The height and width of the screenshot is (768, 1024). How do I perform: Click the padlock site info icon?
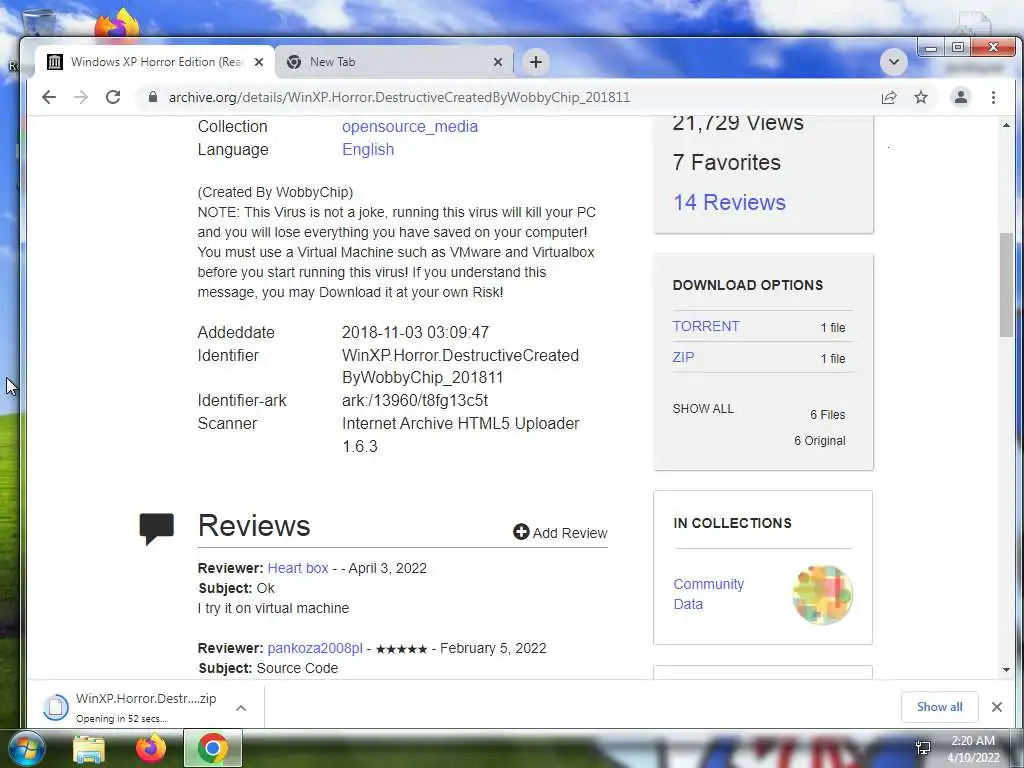click(x=153, y=97)
